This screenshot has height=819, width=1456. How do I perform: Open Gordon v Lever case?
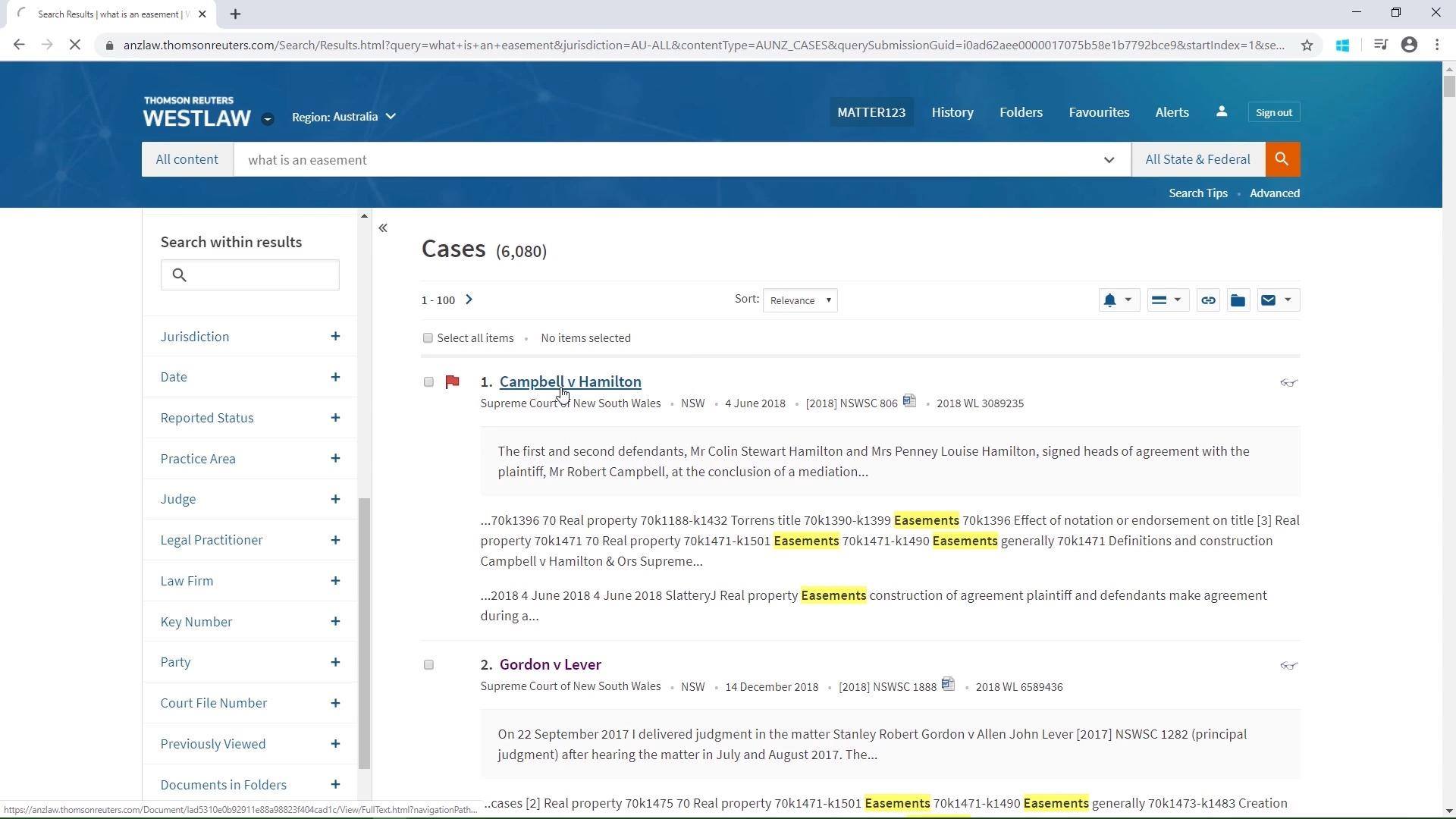point(551,665)
